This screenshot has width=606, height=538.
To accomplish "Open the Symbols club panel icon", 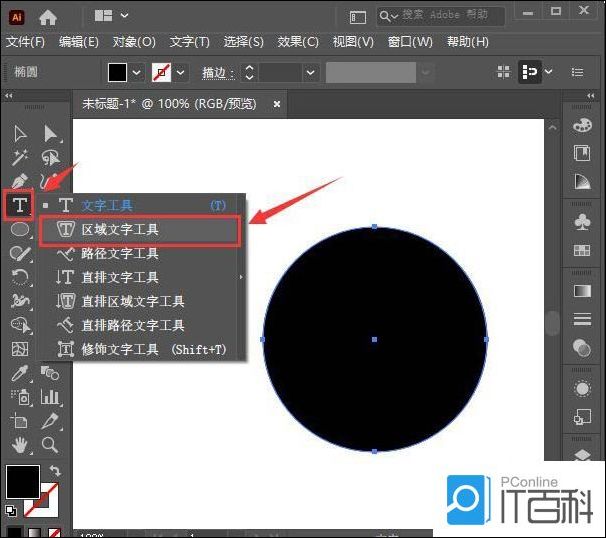I will point(582,221).
